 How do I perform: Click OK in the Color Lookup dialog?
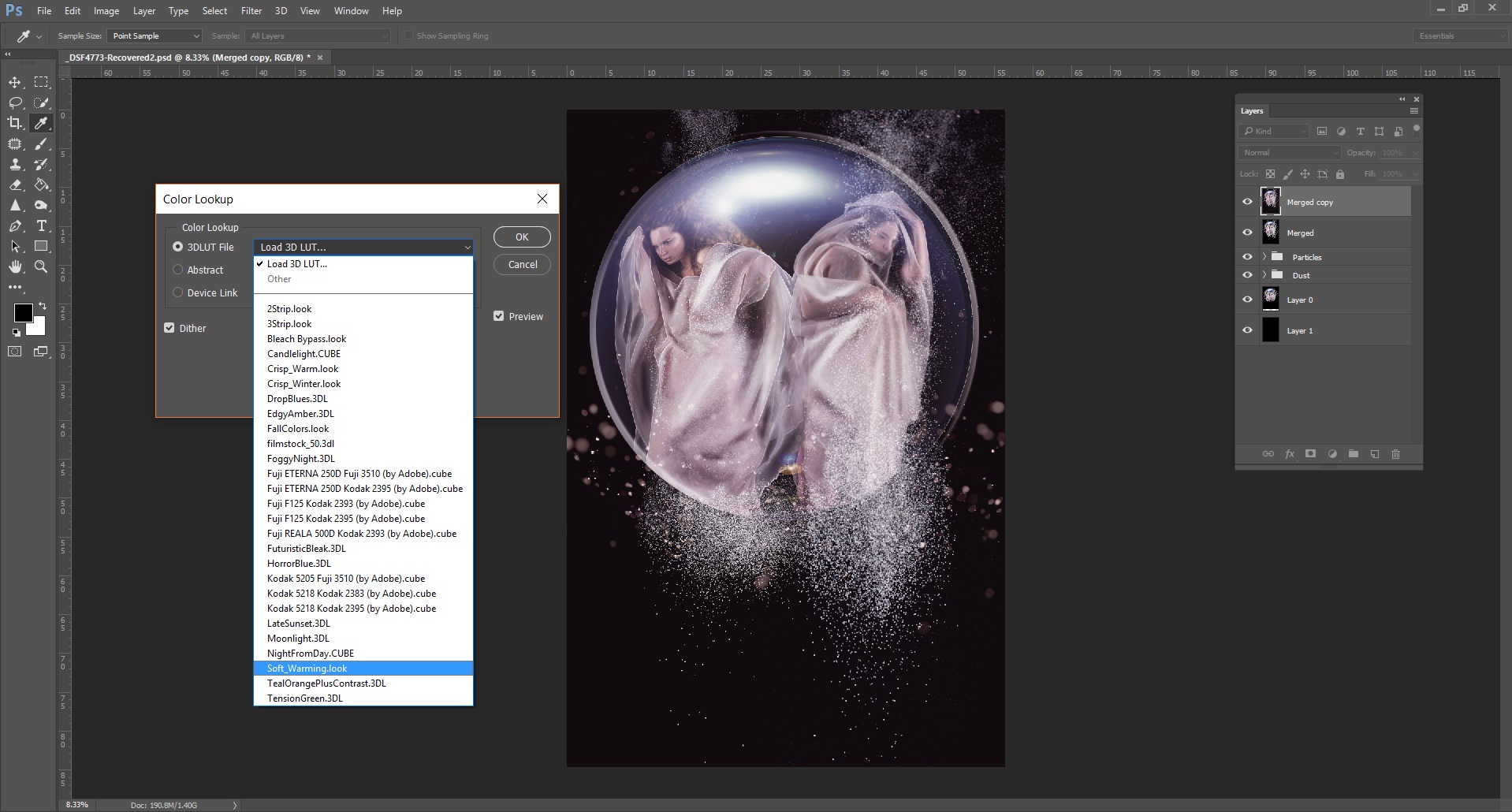coord(521,237)
